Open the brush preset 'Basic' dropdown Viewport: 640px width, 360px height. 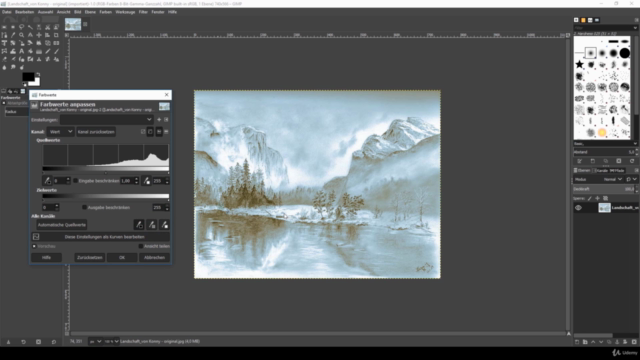(x=605, y=144)
